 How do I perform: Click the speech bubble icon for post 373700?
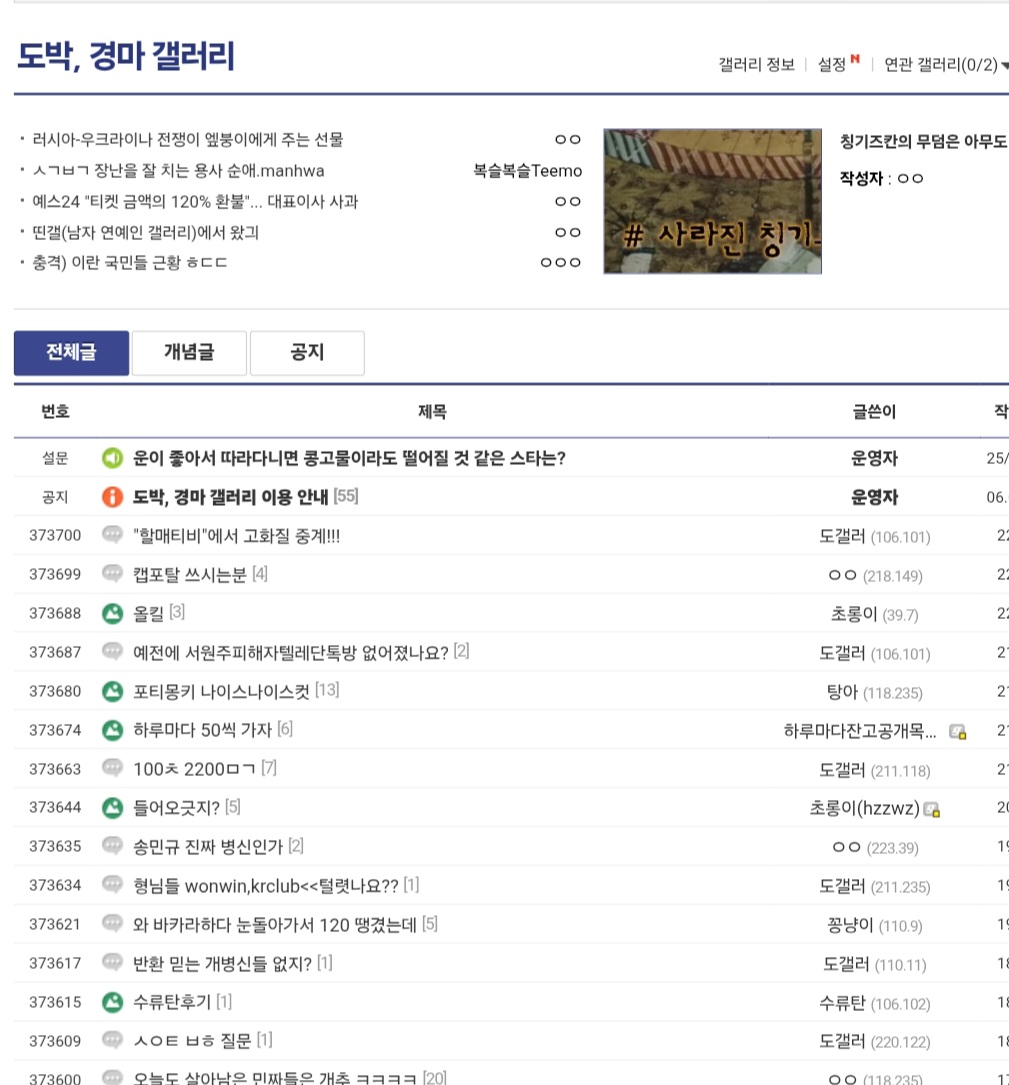[x=112, y=535]
